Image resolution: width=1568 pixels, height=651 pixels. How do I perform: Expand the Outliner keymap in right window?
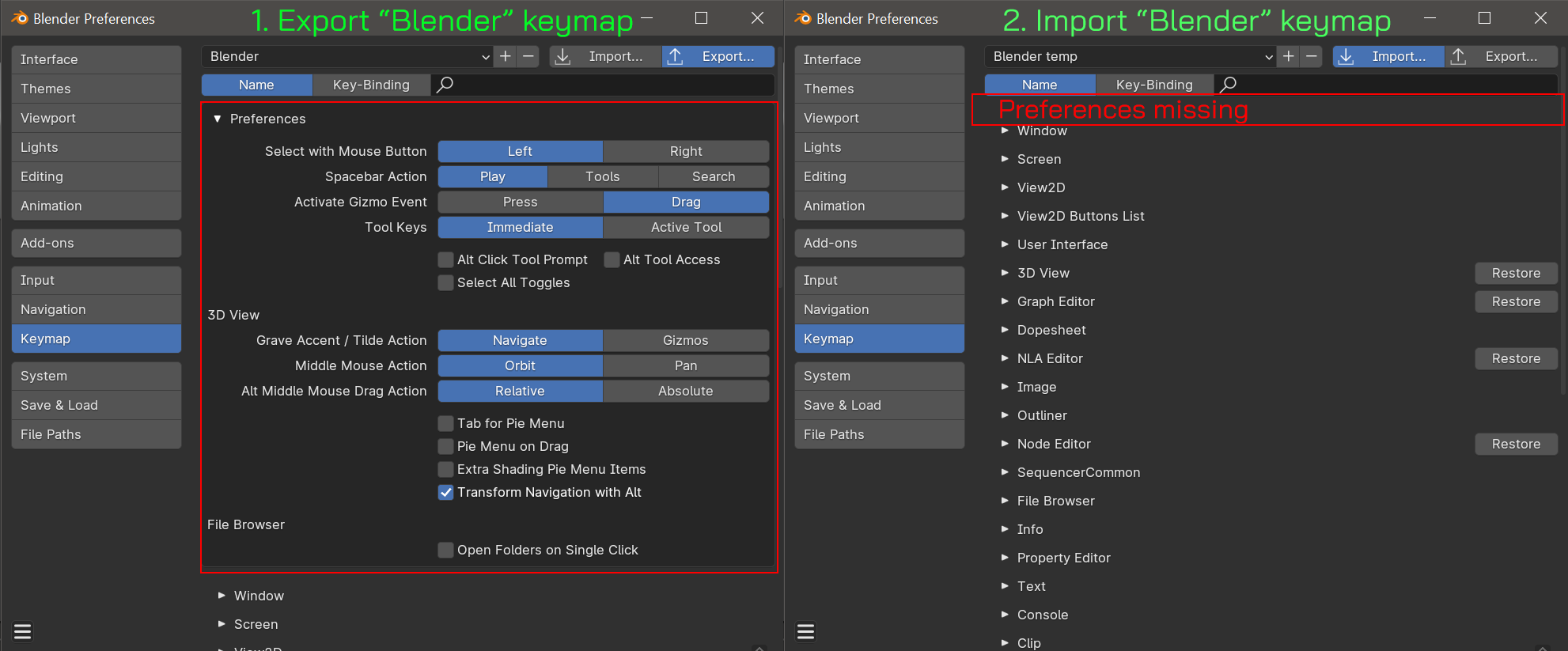(x=1006, y=415)
